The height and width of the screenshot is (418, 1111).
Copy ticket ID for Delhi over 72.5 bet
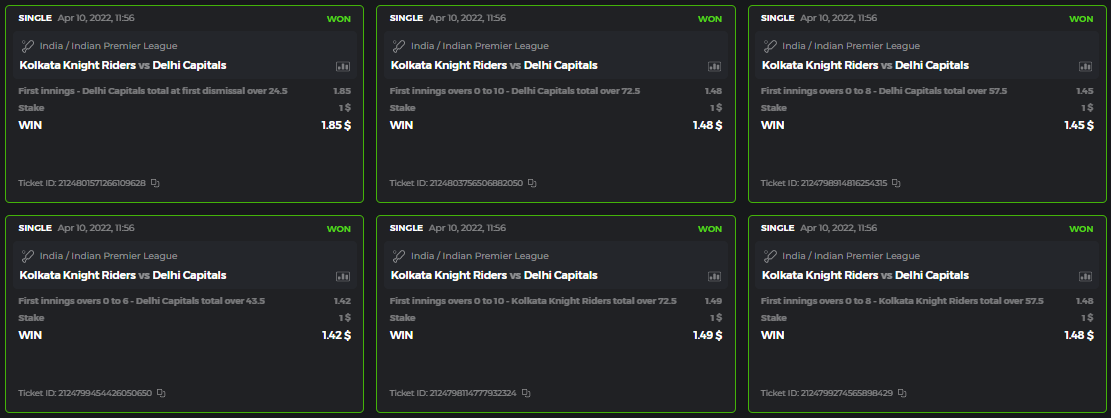[x=532, y=184]
